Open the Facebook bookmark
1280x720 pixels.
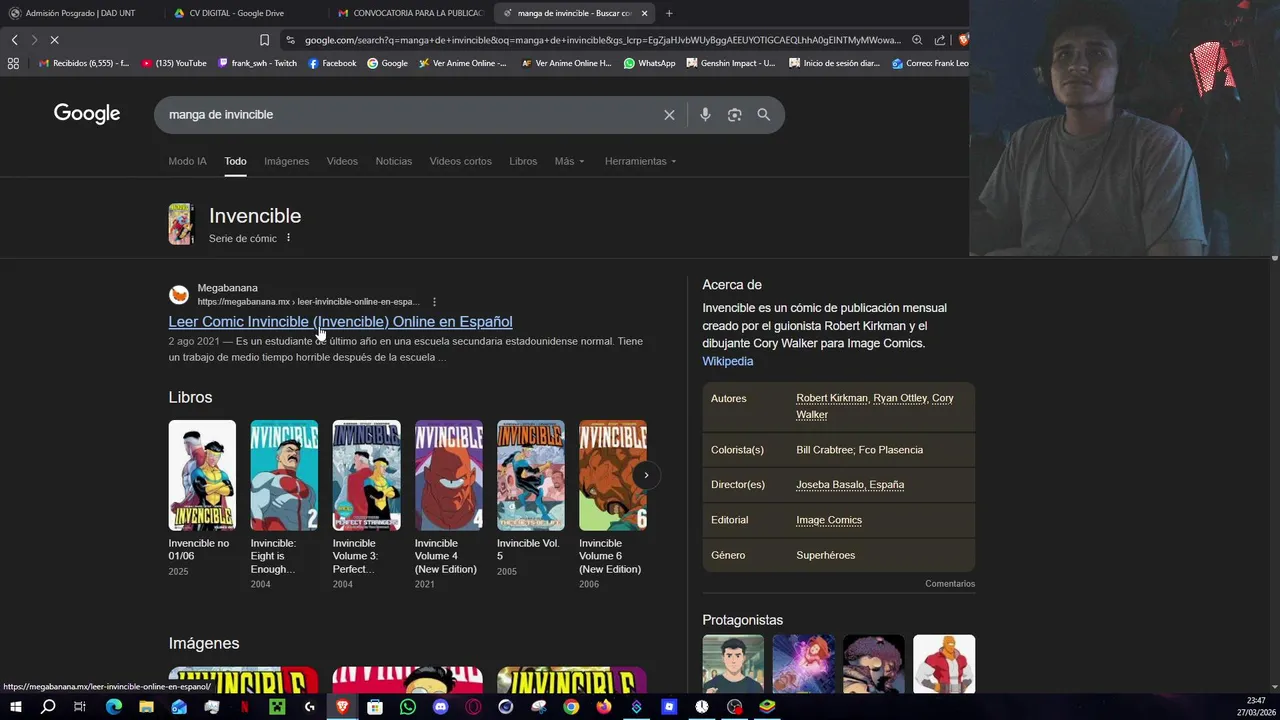(x=332, y=63)
